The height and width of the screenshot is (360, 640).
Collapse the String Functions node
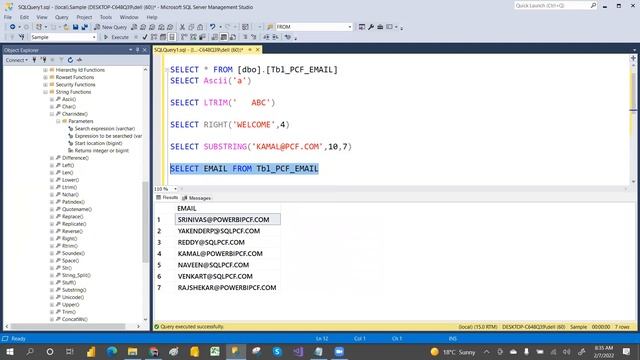pyautogui.click(x=45, y=92)
